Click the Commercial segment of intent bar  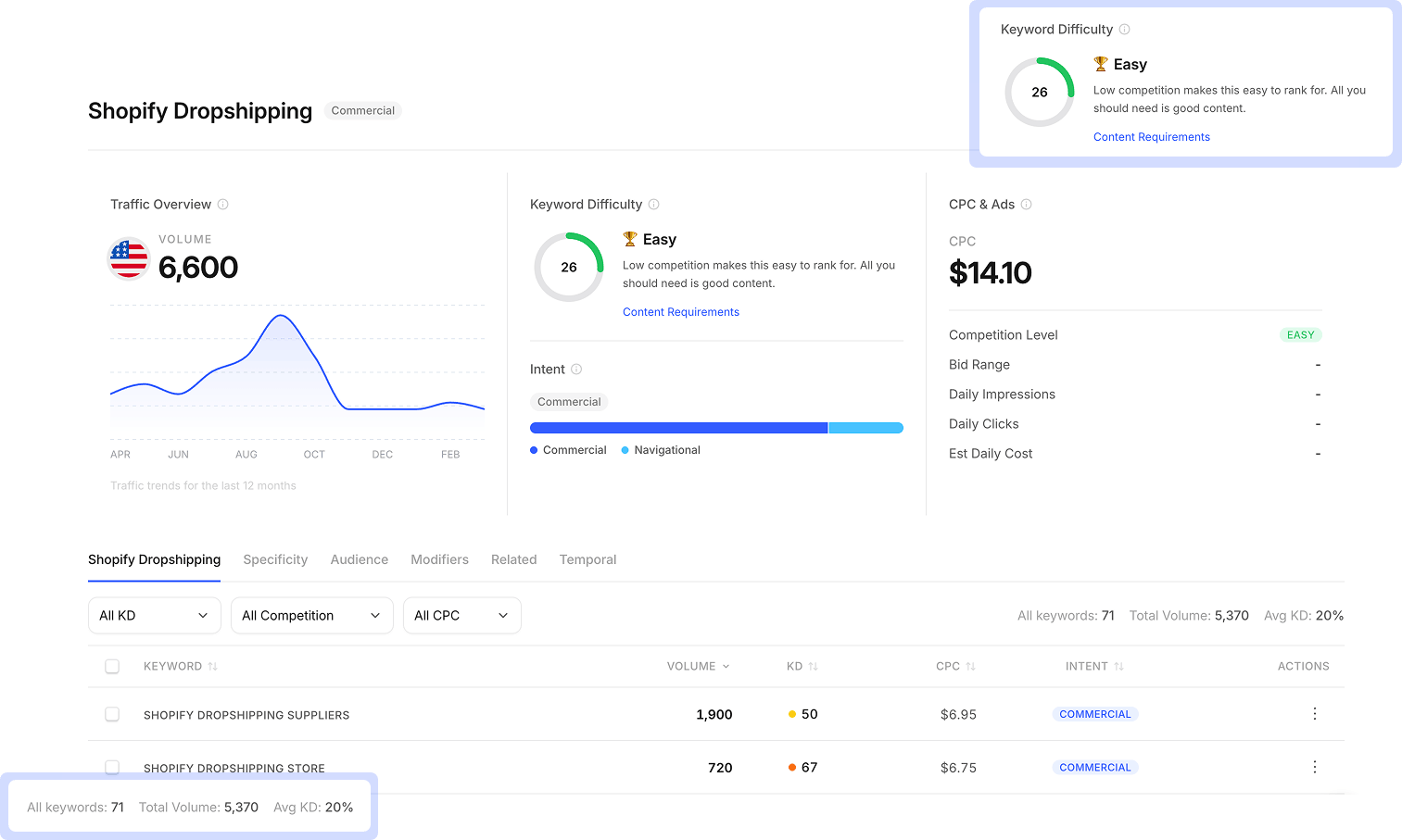[678, 428]
